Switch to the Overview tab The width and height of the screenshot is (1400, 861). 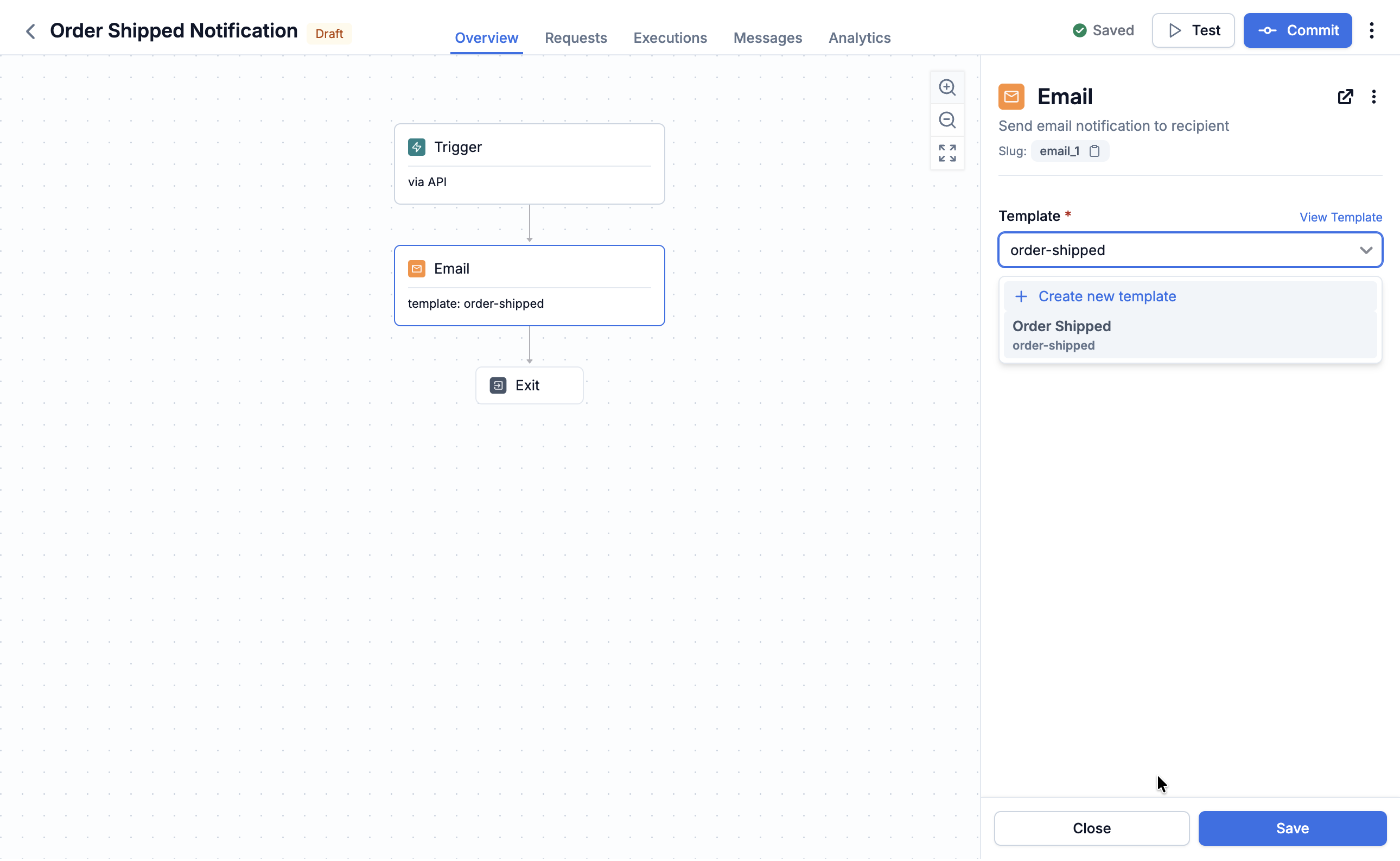point(486,37)
